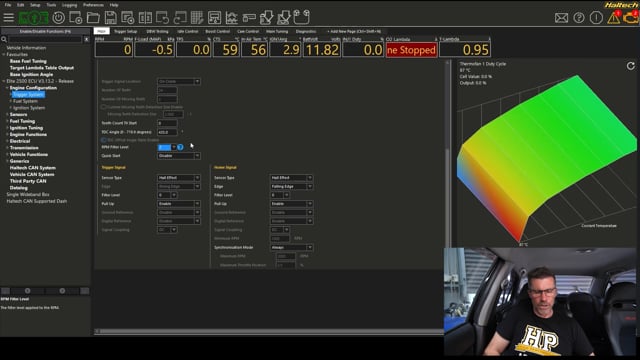The height and width of the screenshot is (360, 640).
Task: Switch to the Diagnostics tab
Action: tap(306, 31)
